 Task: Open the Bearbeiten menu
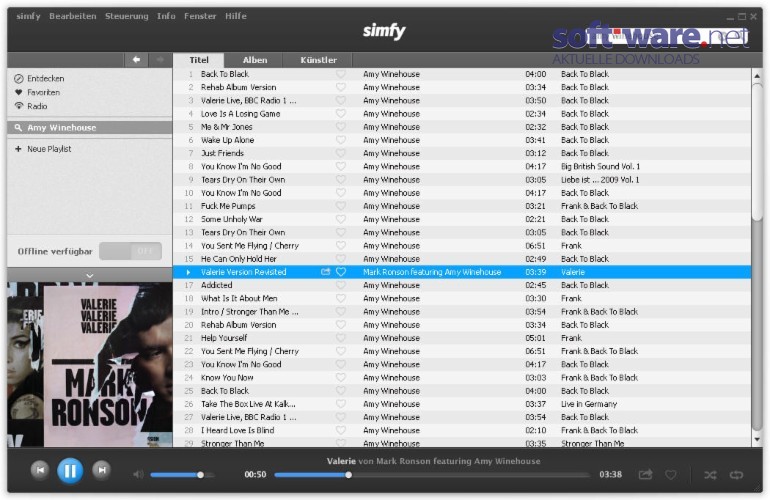coord(73,16)
